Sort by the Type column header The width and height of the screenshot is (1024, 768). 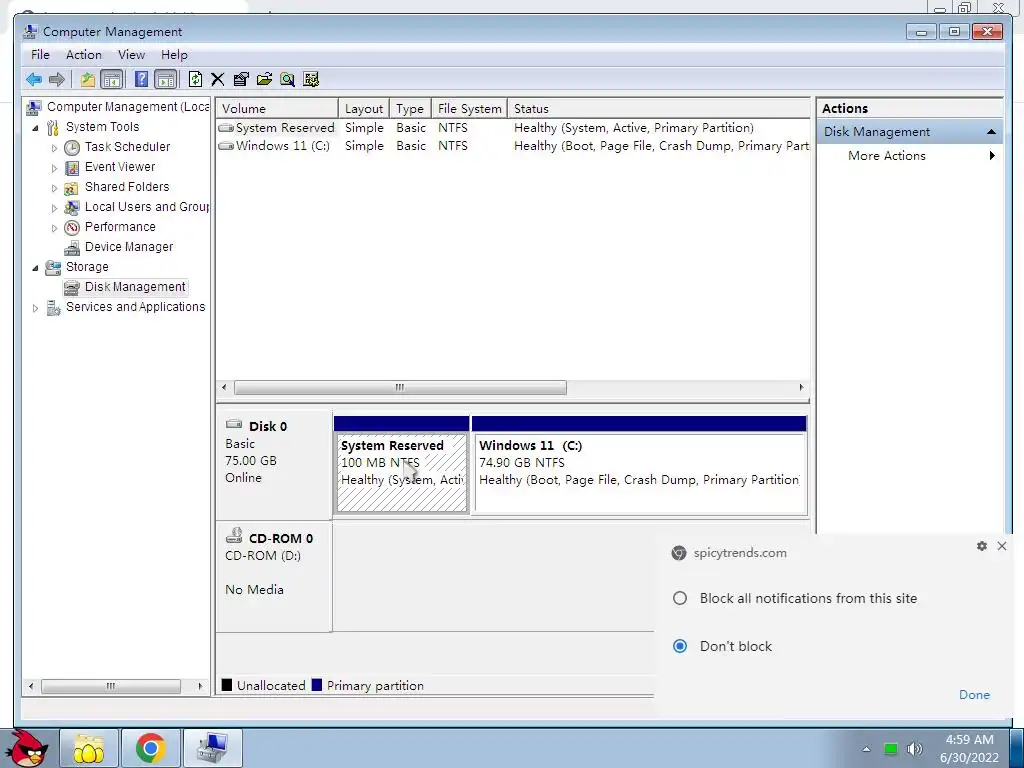coord(410,108)
